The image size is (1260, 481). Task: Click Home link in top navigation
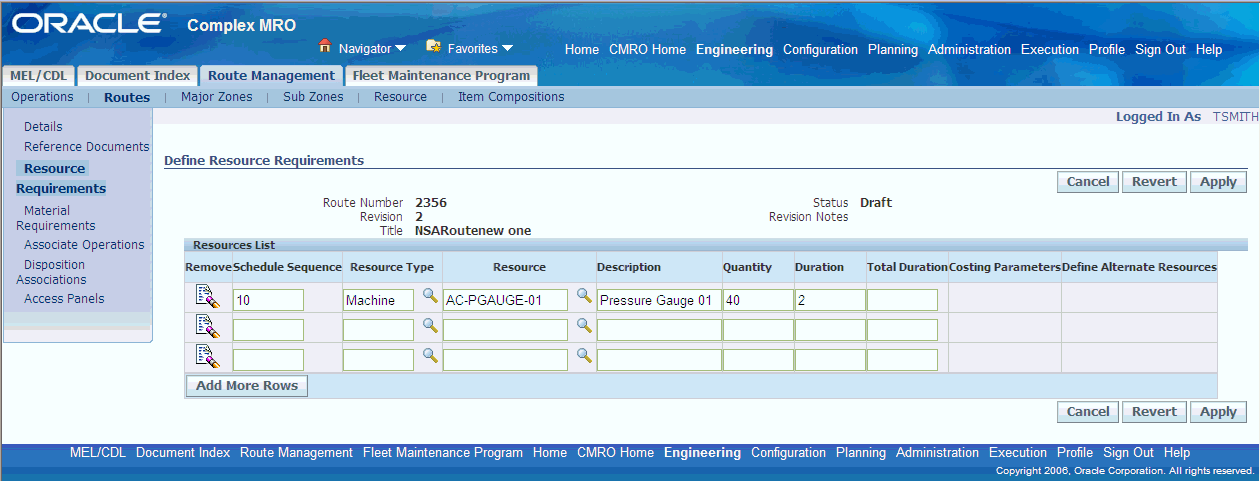pyautogui.click(x=581, y=50)
